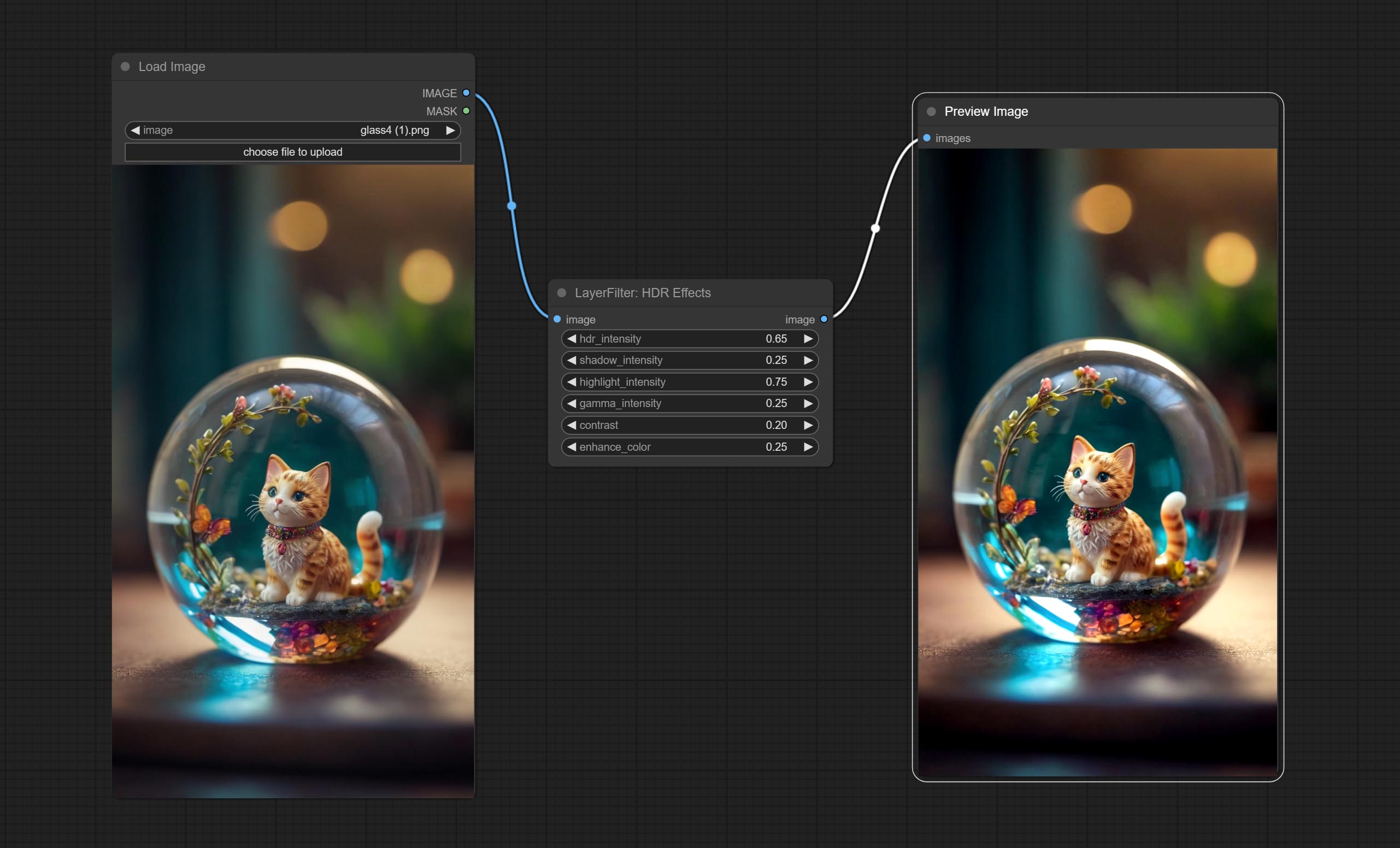This screenshot has height=848, width=1400.
Task: Click the blue link midpoint dot
Action: (x=511, y=205)
